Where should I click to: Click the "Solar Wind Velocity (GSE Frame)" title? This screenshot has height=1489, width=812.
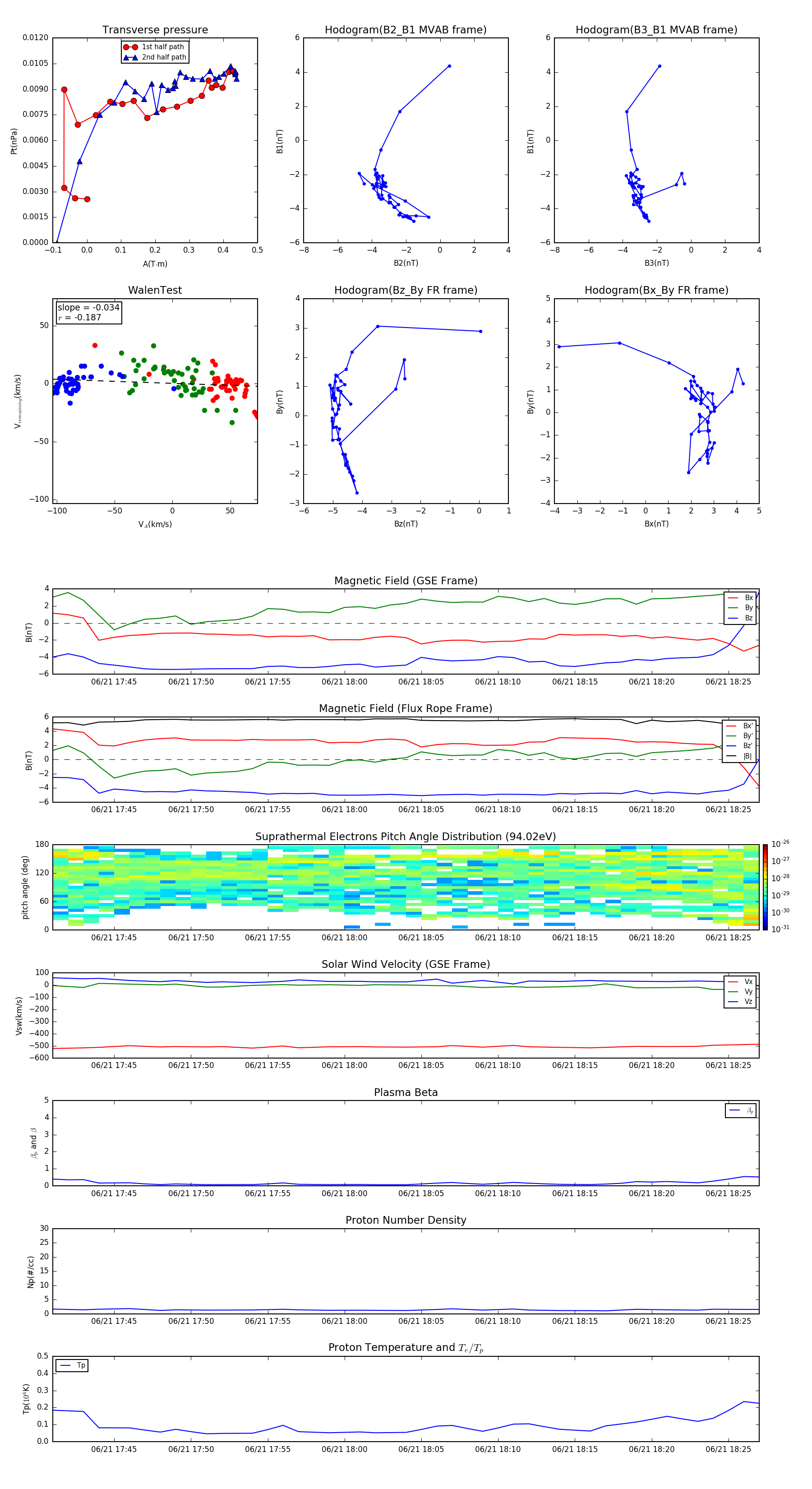pyautogui.click(x=406, y=964)
